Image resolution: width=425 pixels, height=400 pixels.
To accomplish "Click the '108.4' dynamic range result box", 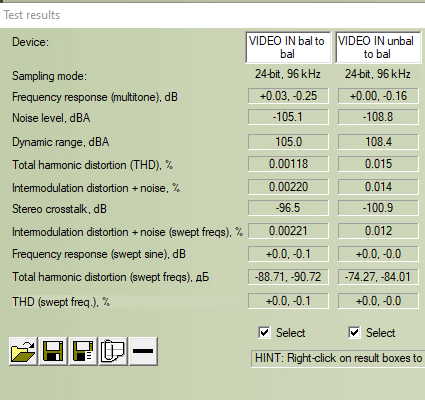I will coord(378,142).
